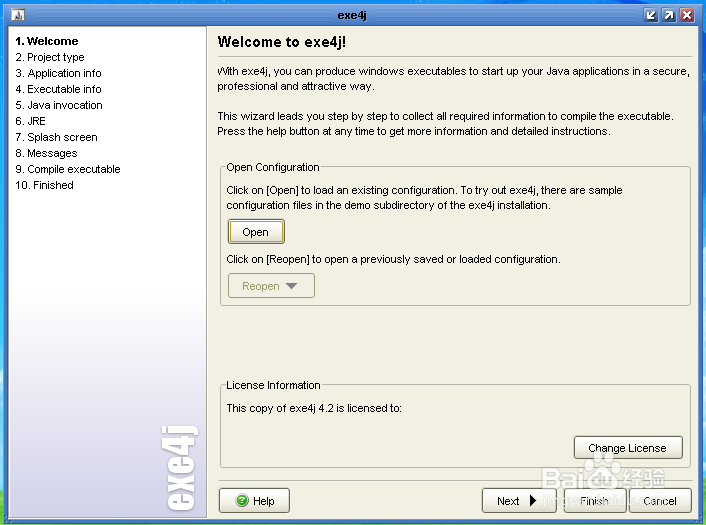Viewport: 706px width, 525px height.
Task: Maximize the exe4j window
Action: 669,15
